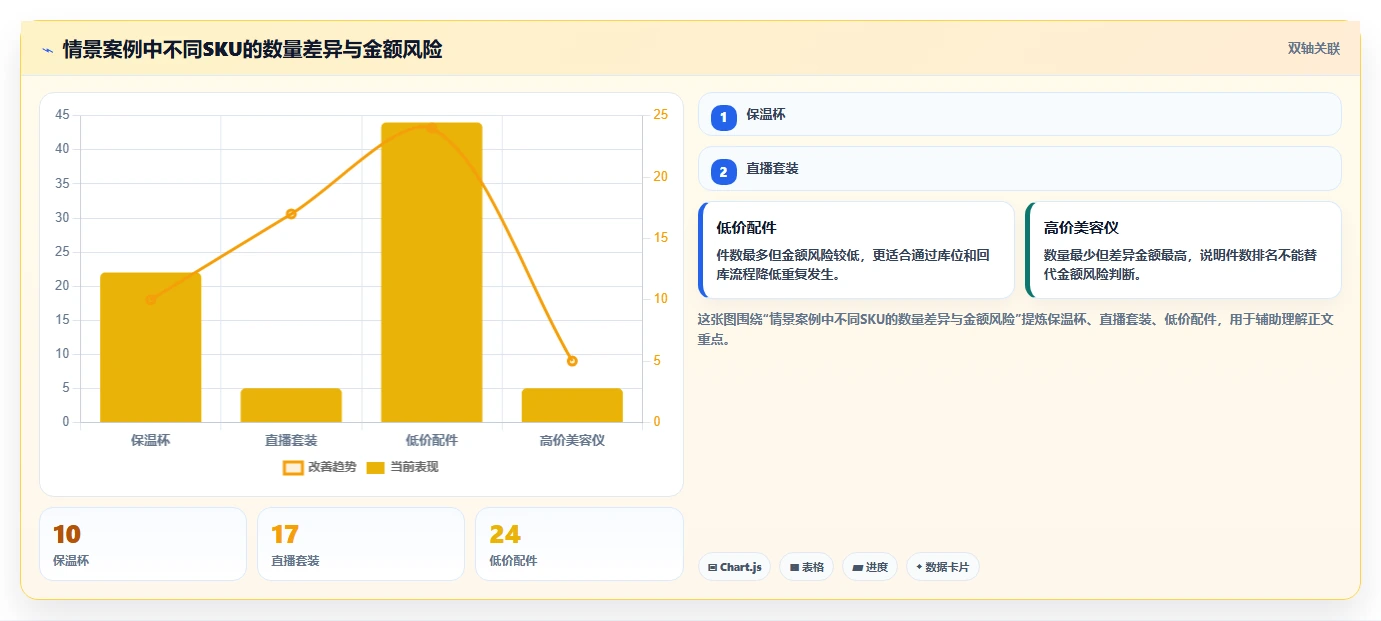Click the stat card showing 10 保温杯
1381x621 pixels.
(143, 544)
